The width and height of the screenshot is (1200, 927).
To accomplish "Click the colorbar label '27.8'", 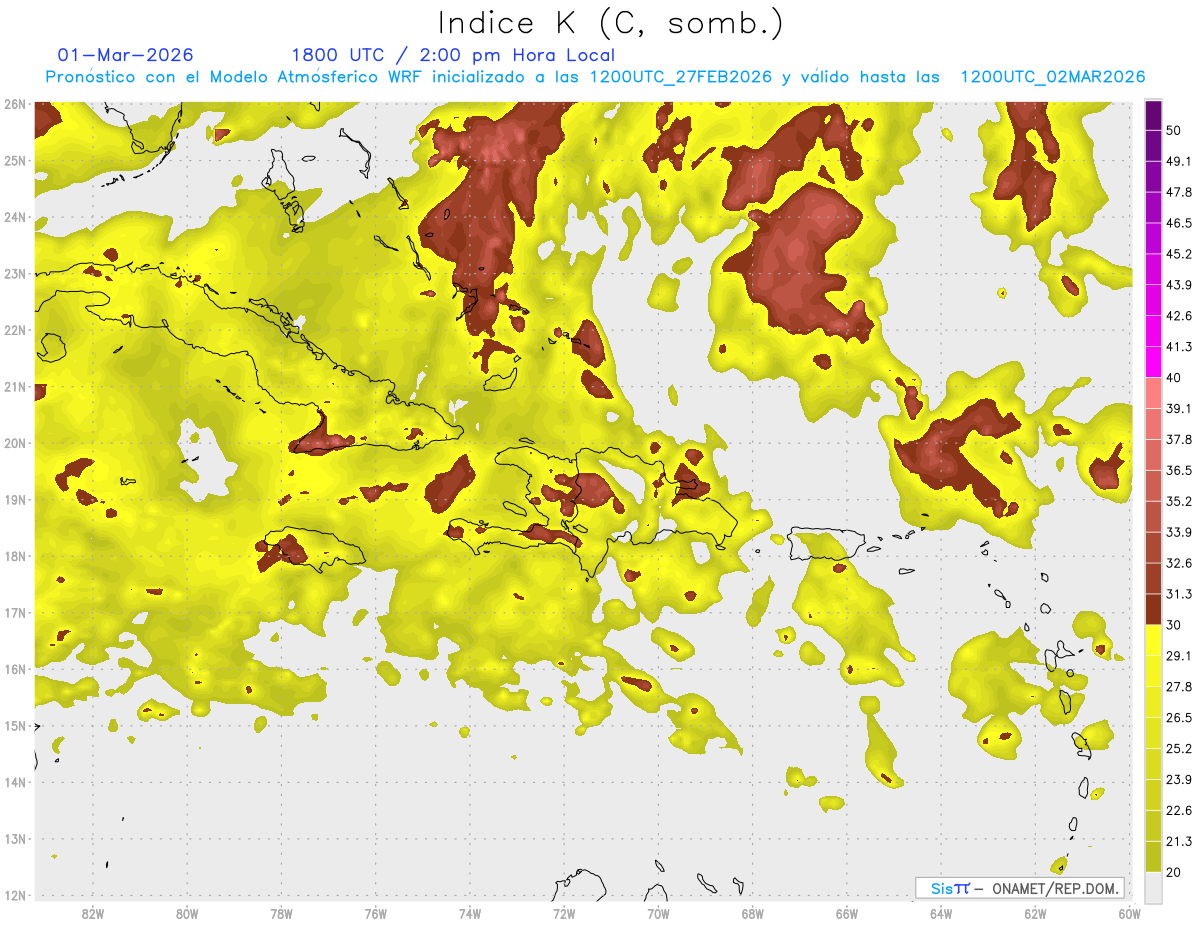I will point(1179,687).
